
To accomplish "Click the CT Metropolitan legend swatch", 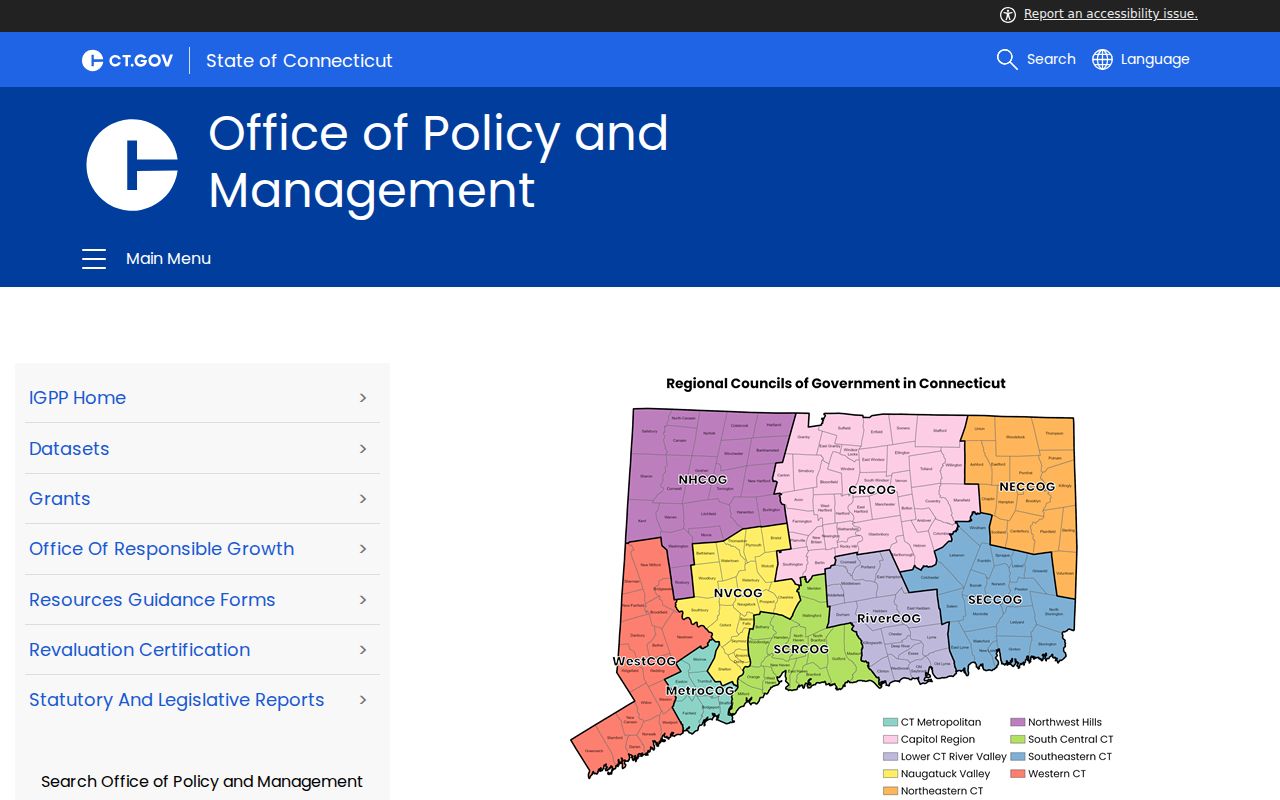I will coord(890,722).
